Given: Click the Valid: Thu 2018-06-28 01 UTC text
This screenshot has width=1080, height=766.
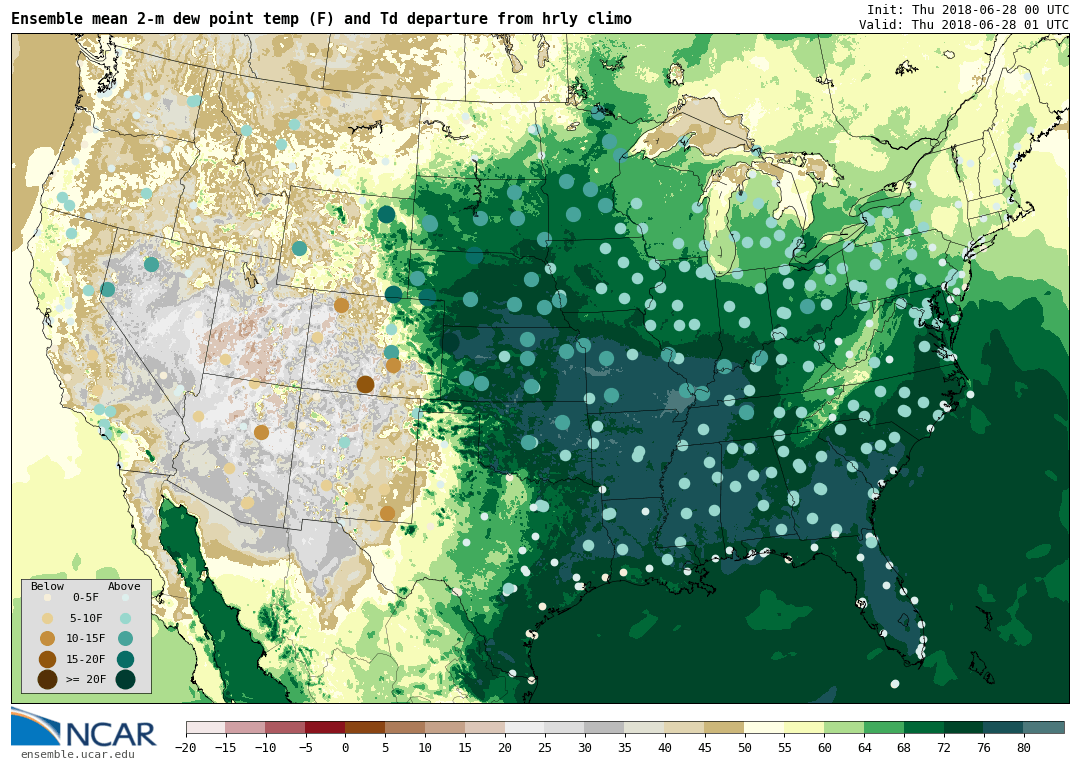Looking at the screenshot, I should (964, 24).
